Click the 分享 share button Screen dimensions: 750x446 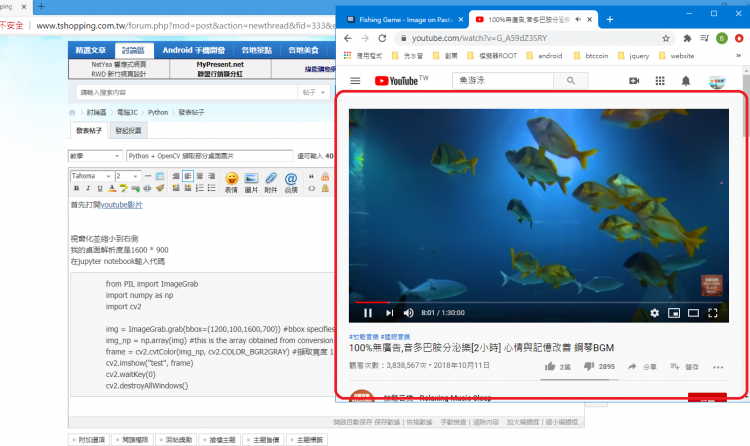pyautogui.click(x=644, y=367)
